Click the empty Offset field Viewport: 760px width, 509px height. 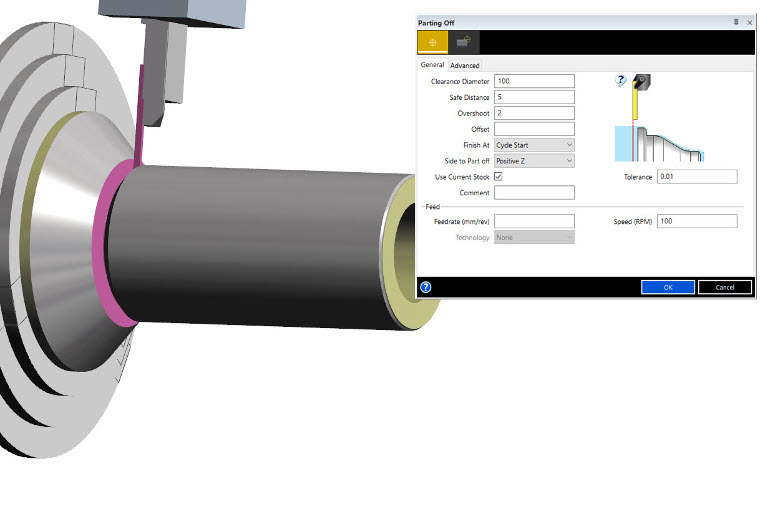(x=534, y=129)
